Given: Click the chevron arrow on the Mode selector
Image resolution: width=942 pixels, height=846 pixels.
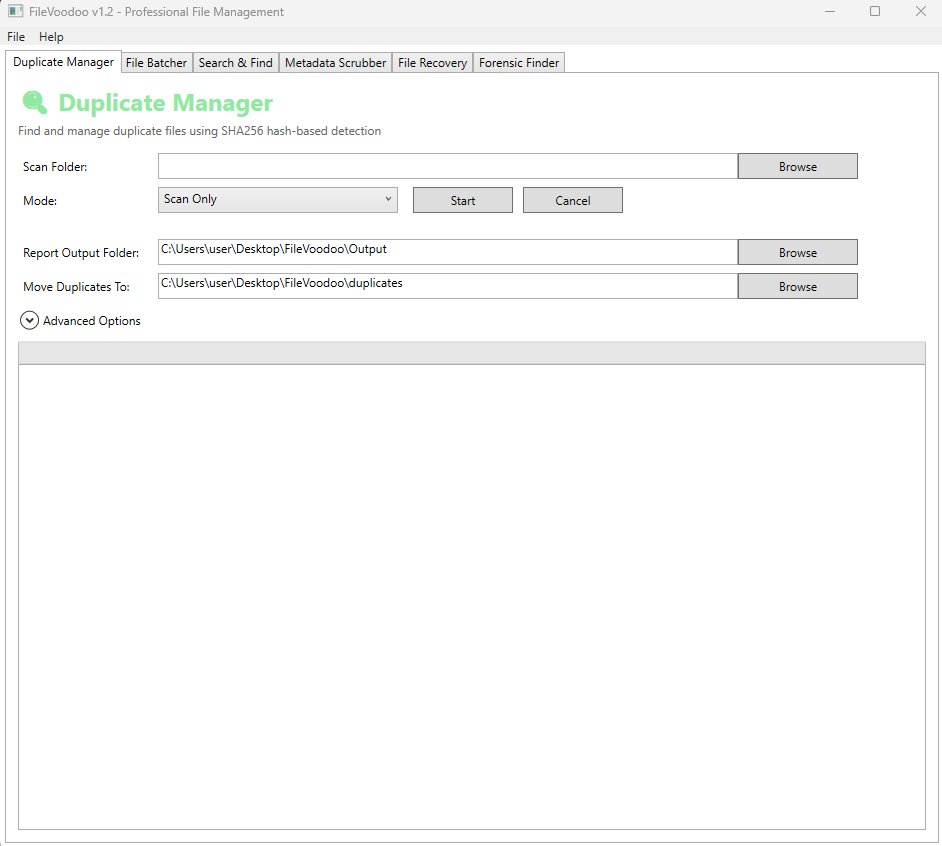Looking at the screenshot, I should (x=388, y=199).
